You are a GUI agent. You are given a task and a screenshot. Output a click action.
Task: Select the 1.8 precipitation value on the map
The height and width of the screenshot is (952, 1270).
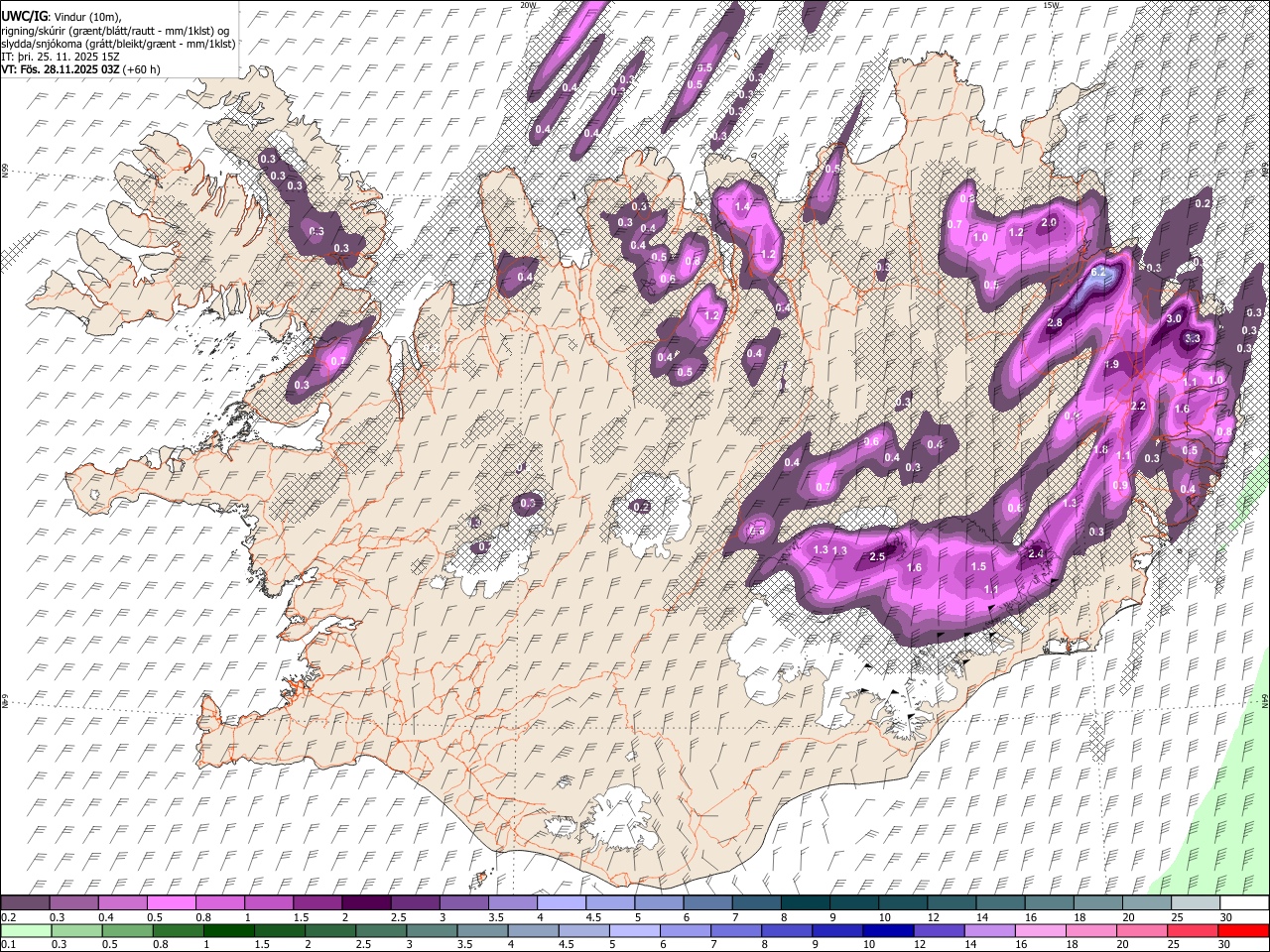1100,449
